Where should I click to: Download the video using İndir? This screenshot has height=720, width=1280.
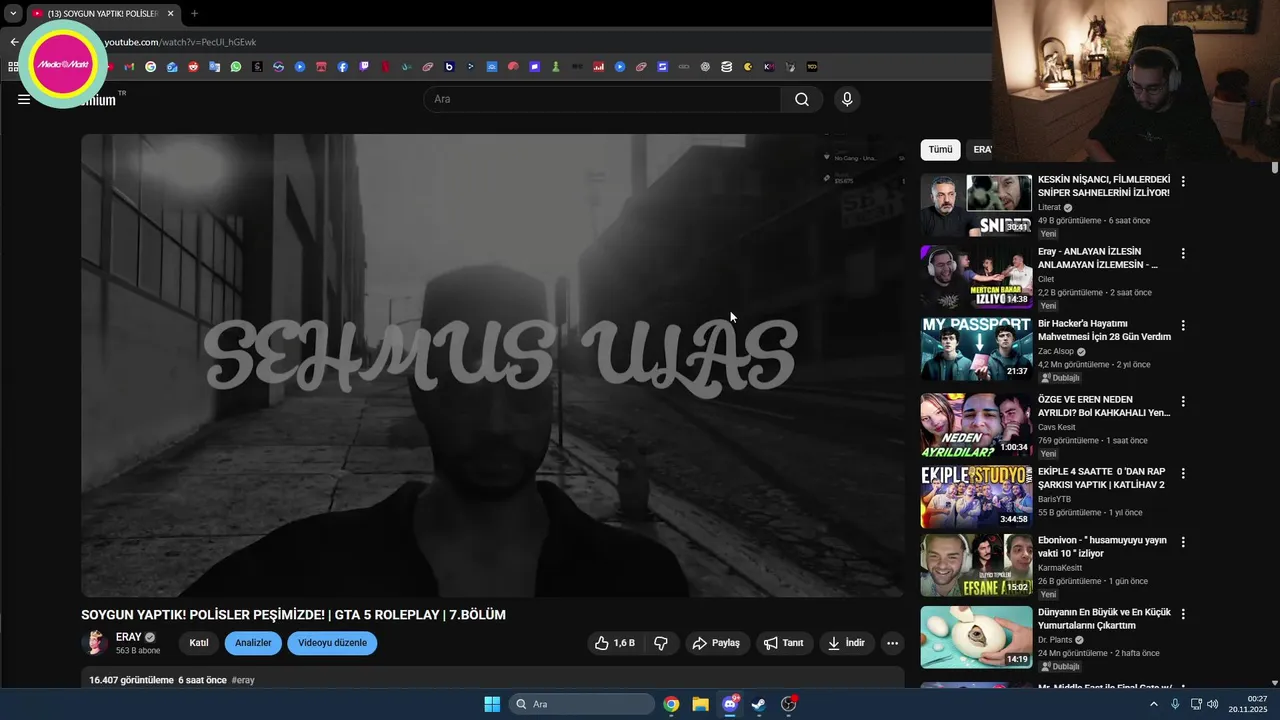(x=846, y=643)
